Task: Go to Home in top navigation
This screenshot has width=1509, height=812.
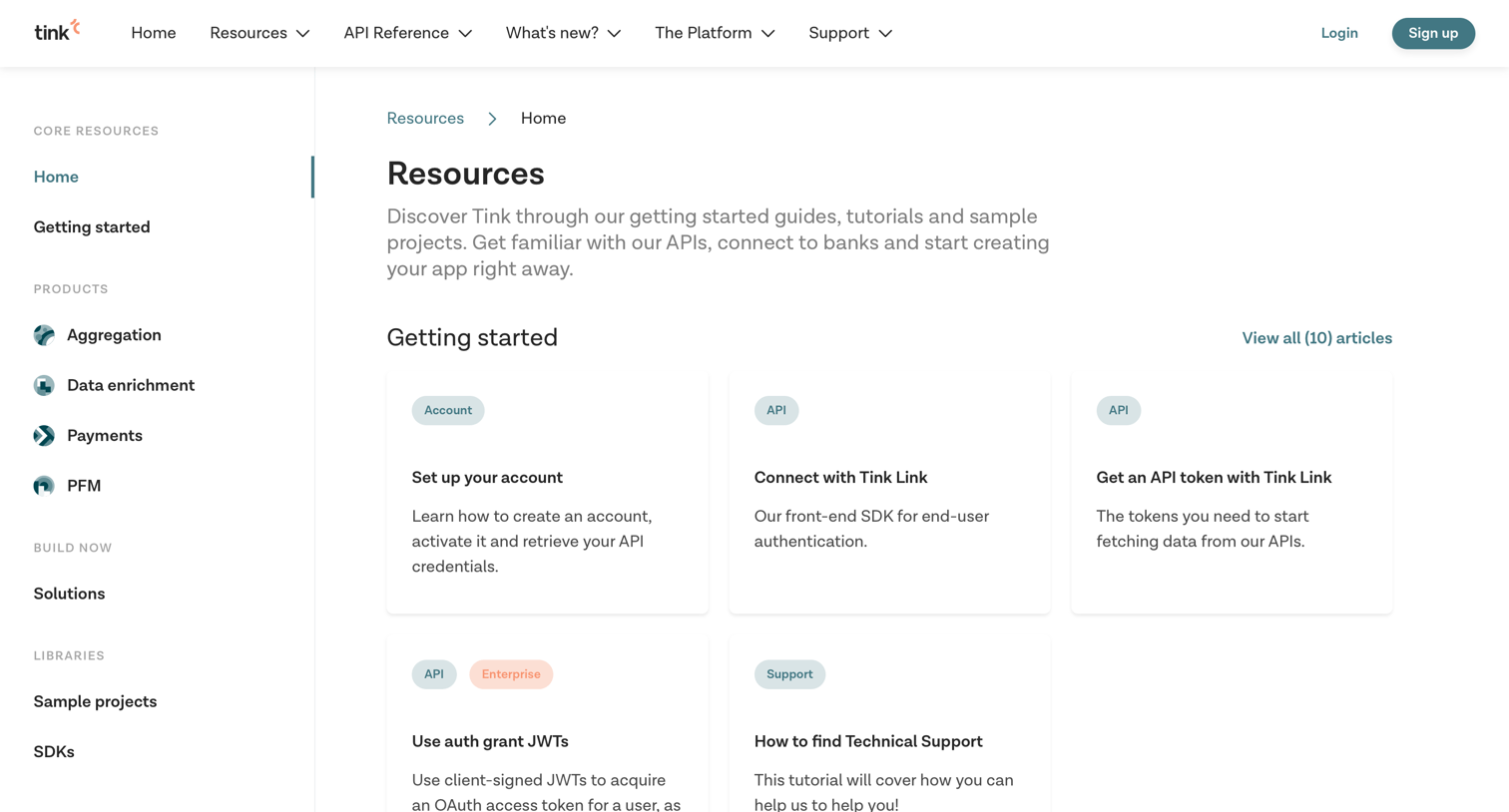Action: point(154,33)
